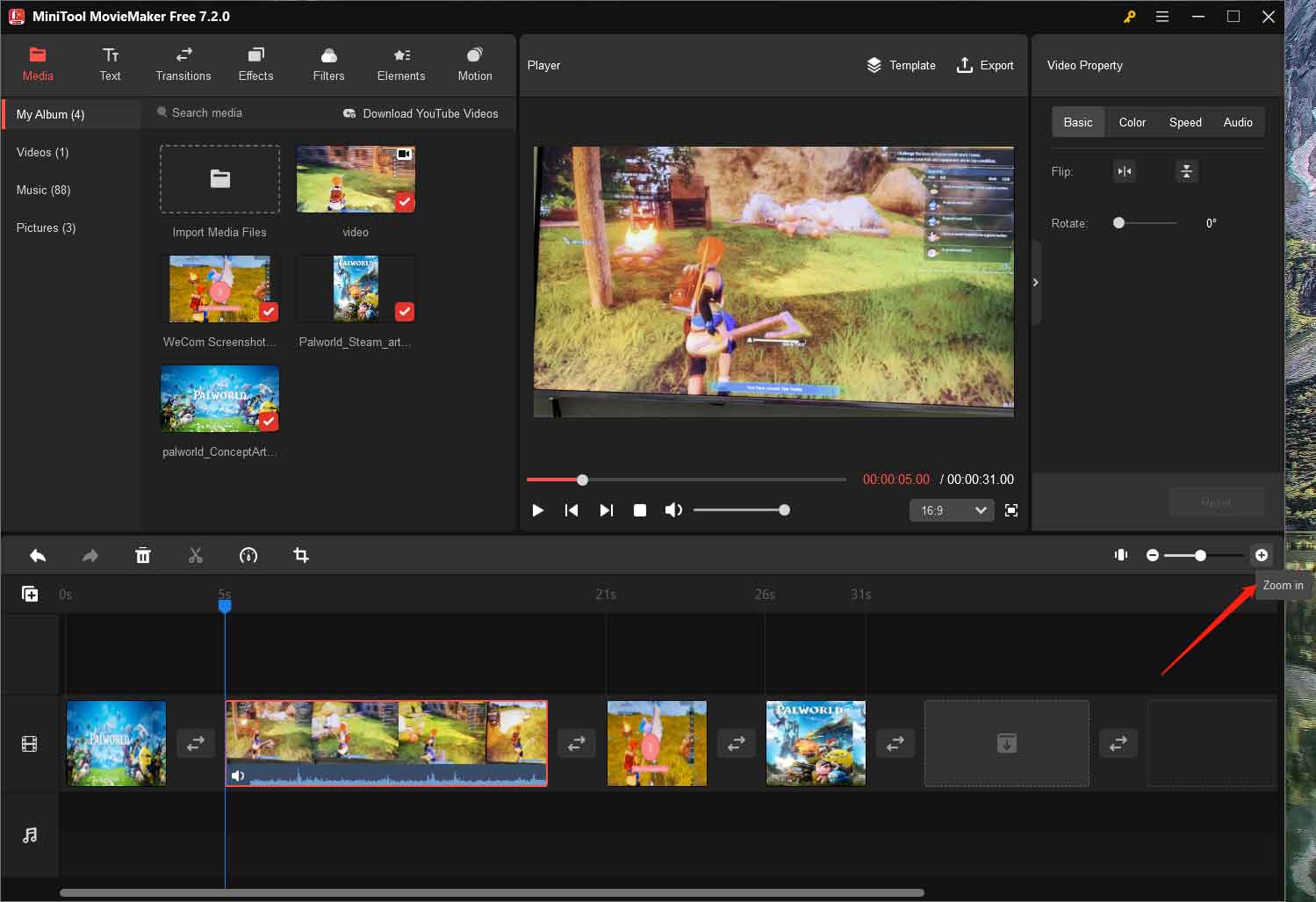Image resolution: width=1316 pixels, height=902 pixels.
Task: Play the video preview
Action: pos(538,510)
